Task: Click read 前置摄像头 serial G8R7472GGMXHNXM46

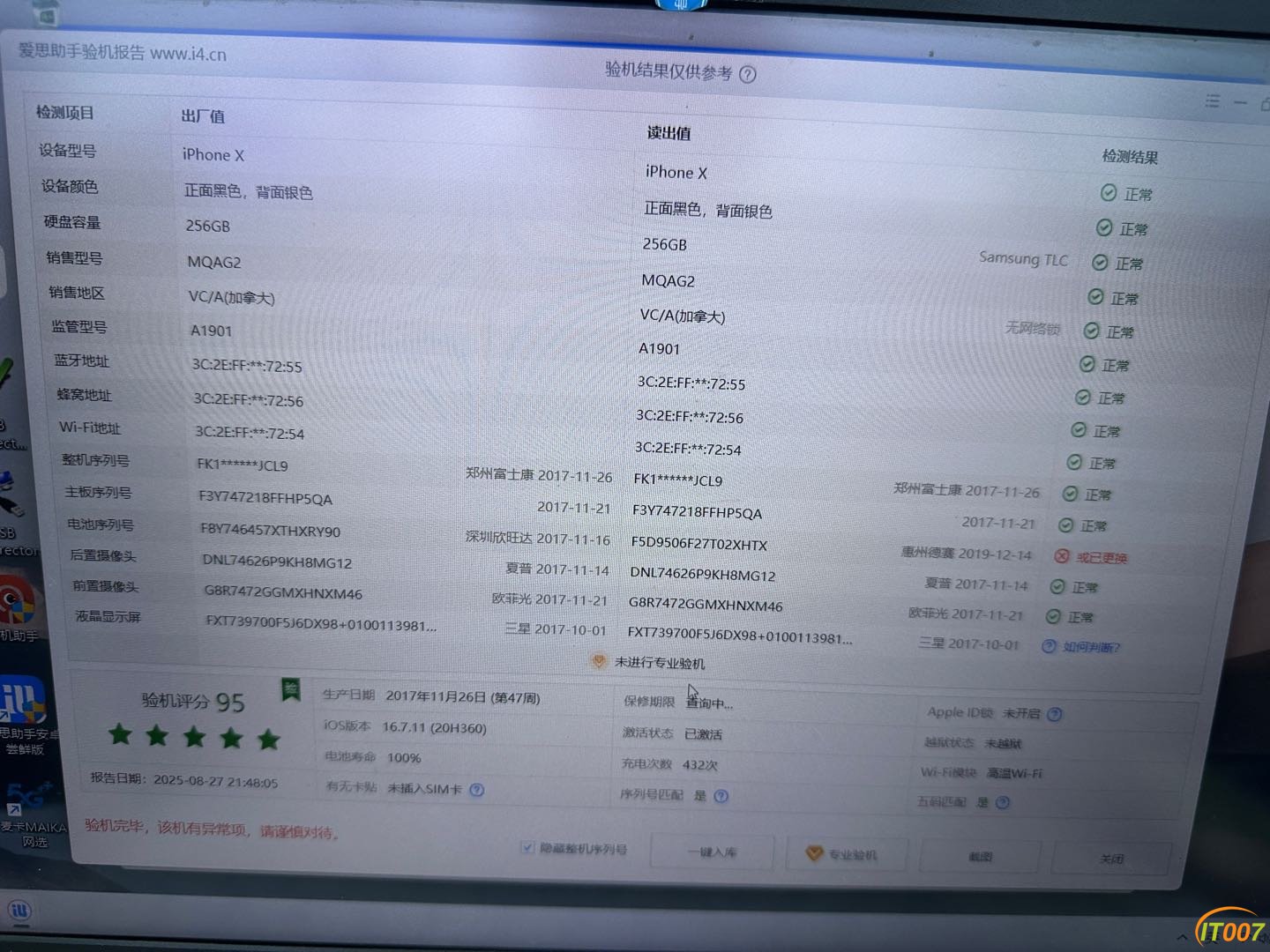Action: tap(706, 605)
